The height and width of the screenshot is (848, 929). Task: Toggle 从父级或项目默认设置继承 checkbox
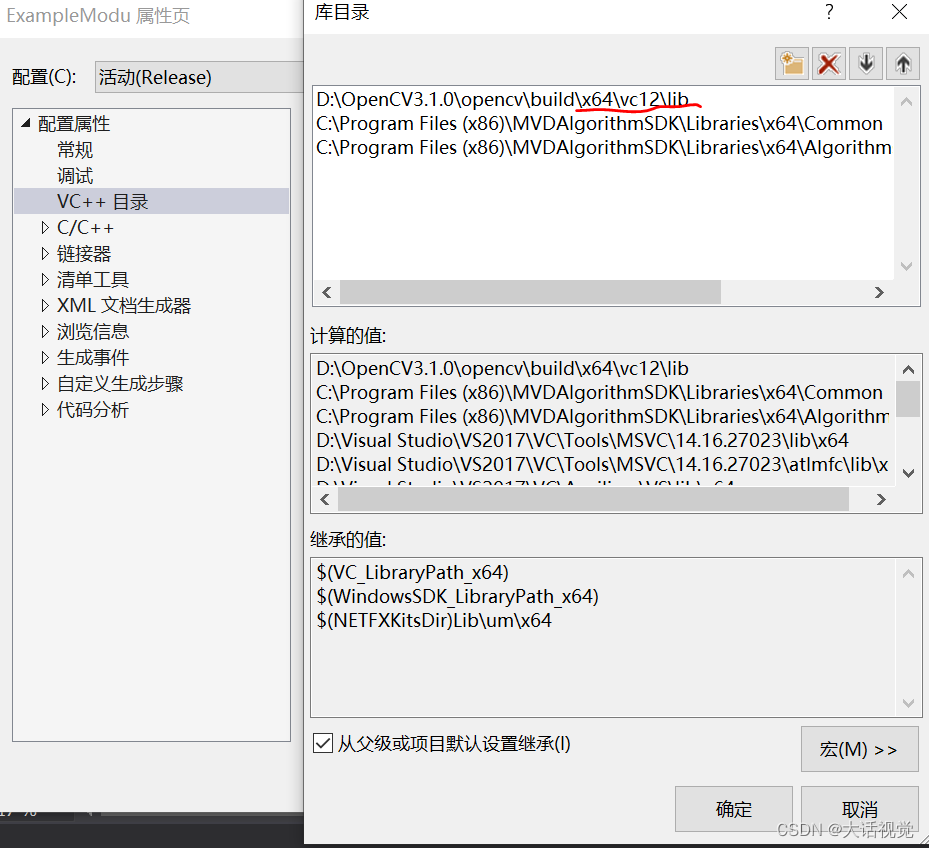(323, 743)
